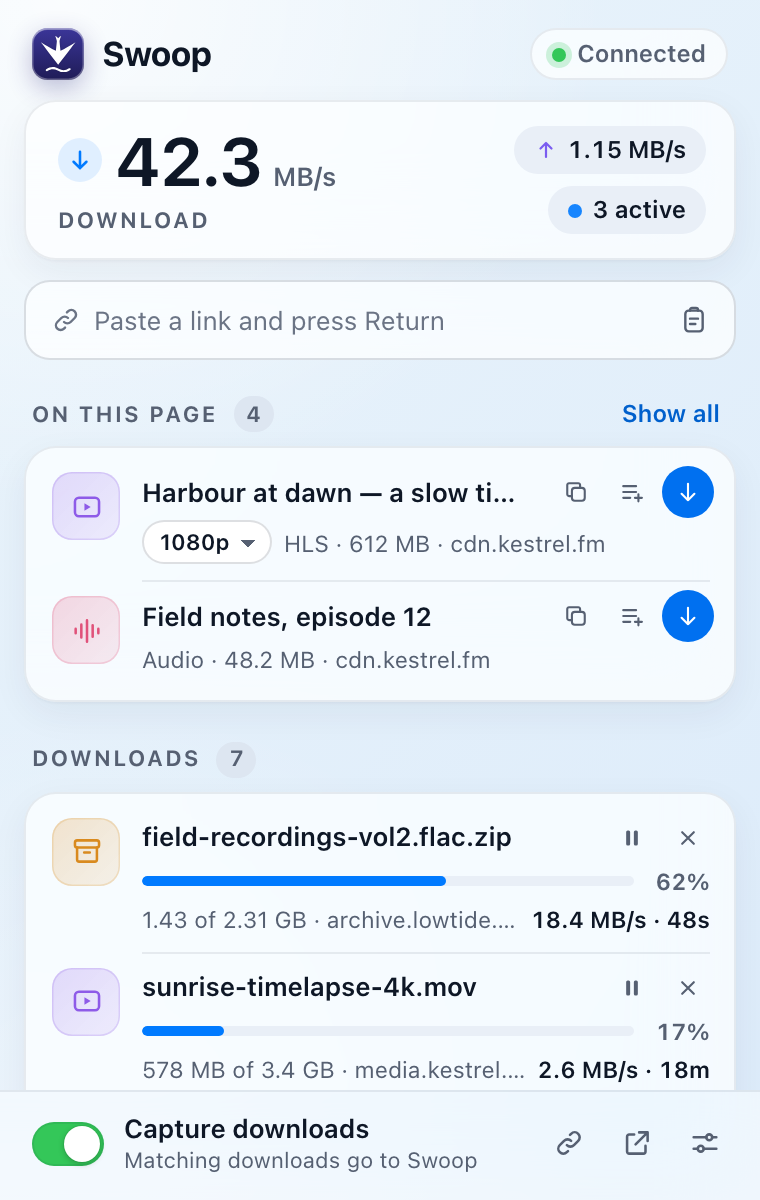Click HLS · 612 MB · cdn.kestrel.fm details
The width and height of the screenshot is (760, 1200).
[445, 544]
